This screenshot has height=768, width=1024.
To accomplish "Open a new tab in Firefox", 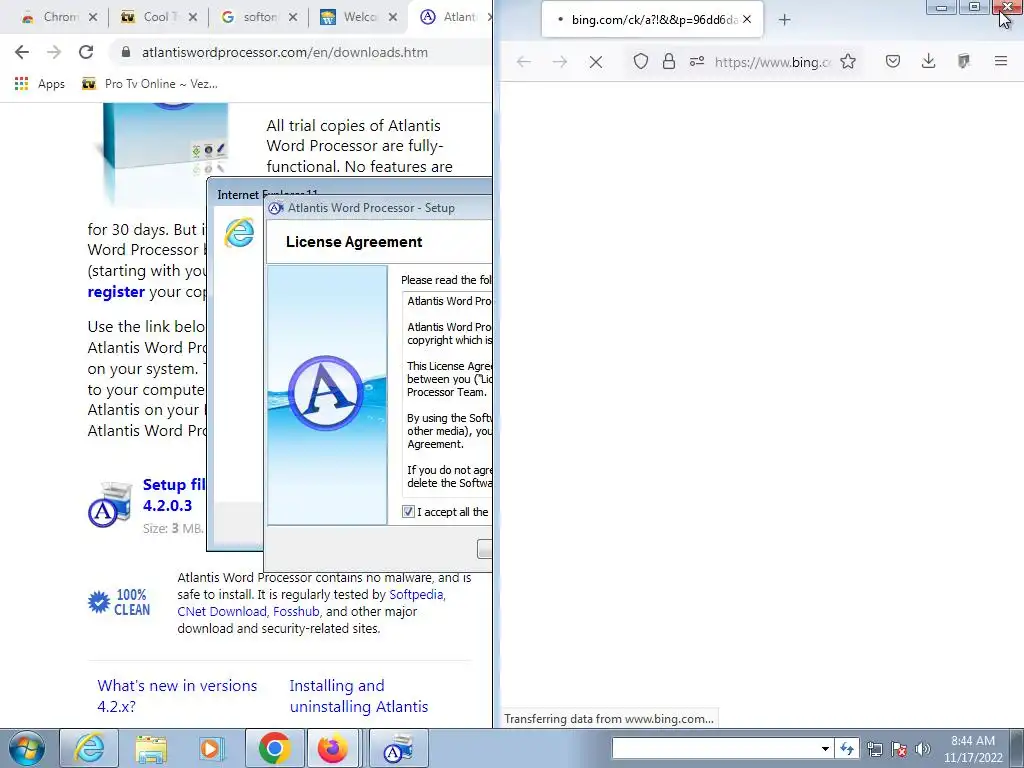I will [x=784, y=20].
